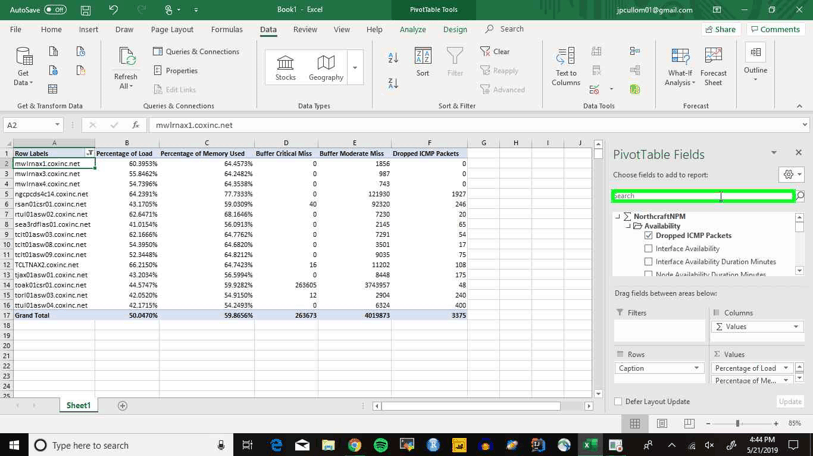Click the Windows taskbar search box
The width and height of the screenshot is (815, 457).
[x=130, y=446]
